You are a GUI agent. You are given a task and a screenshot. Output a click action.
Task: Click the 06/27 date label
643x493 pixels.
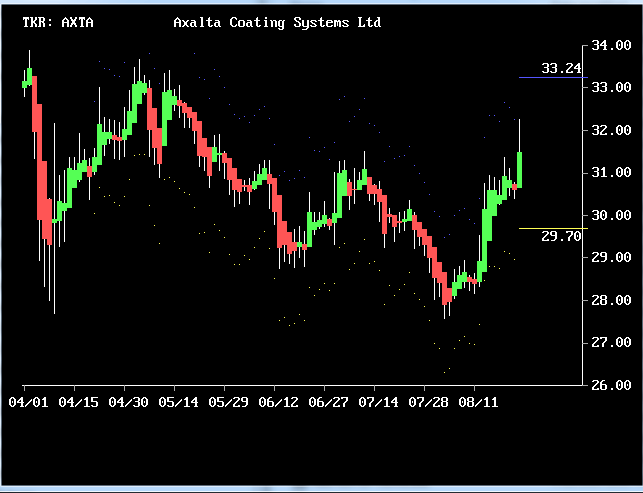tap(328, 402)
